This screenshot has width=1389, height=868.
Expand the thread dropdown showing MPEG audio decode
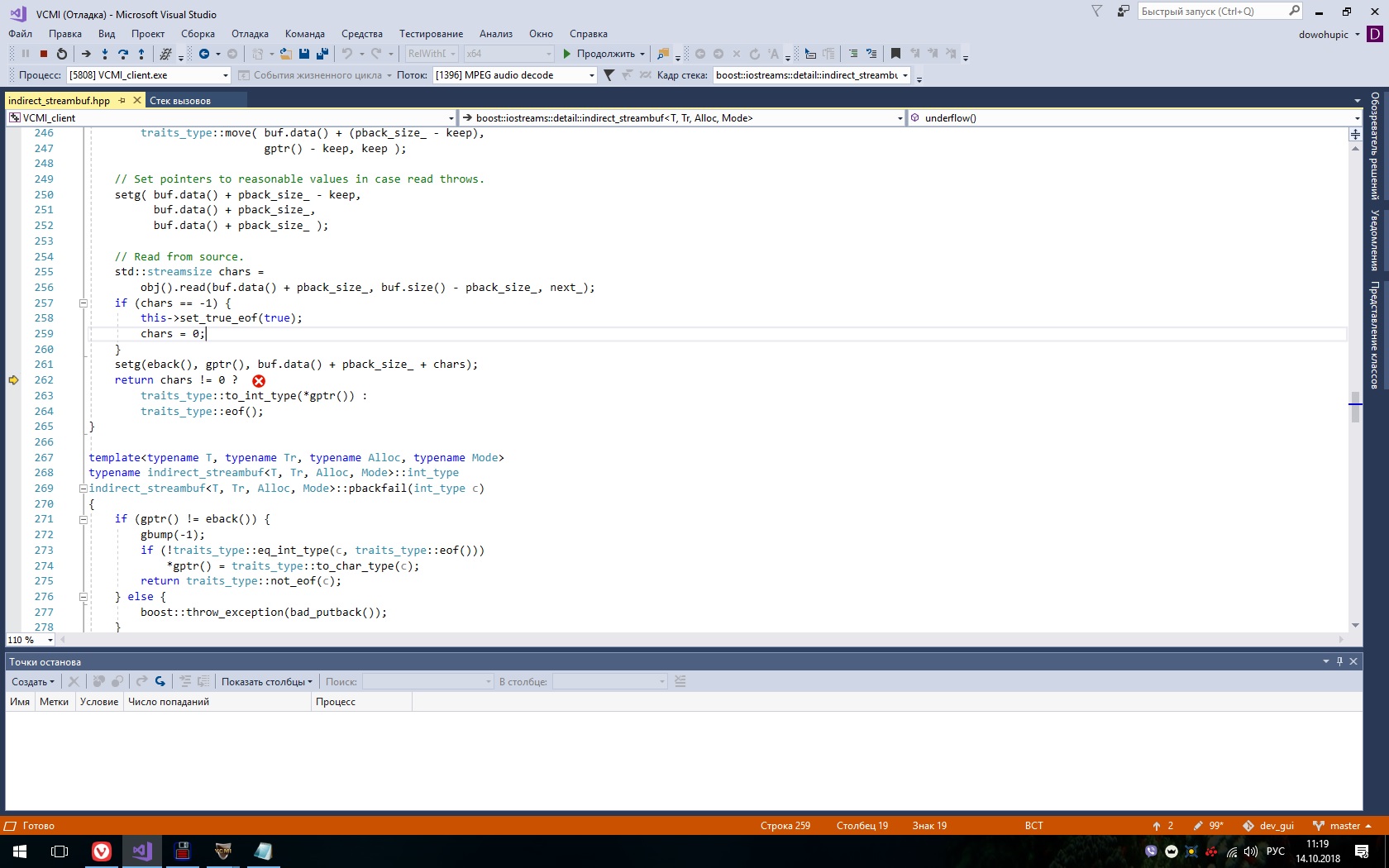[591, 75]
